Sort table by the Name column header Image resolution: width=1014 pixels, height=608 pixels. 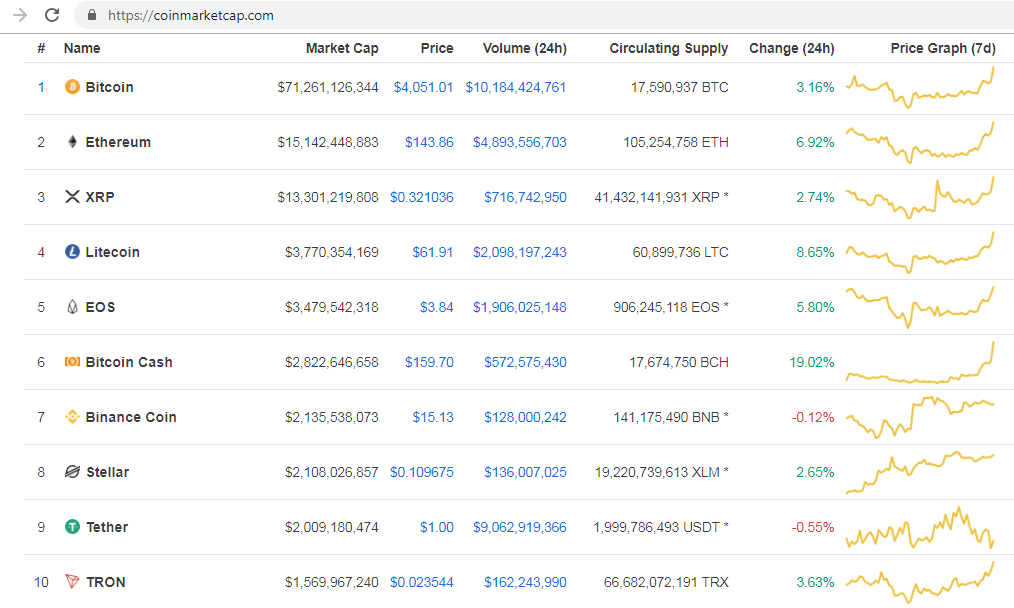(x=81, y=48)
